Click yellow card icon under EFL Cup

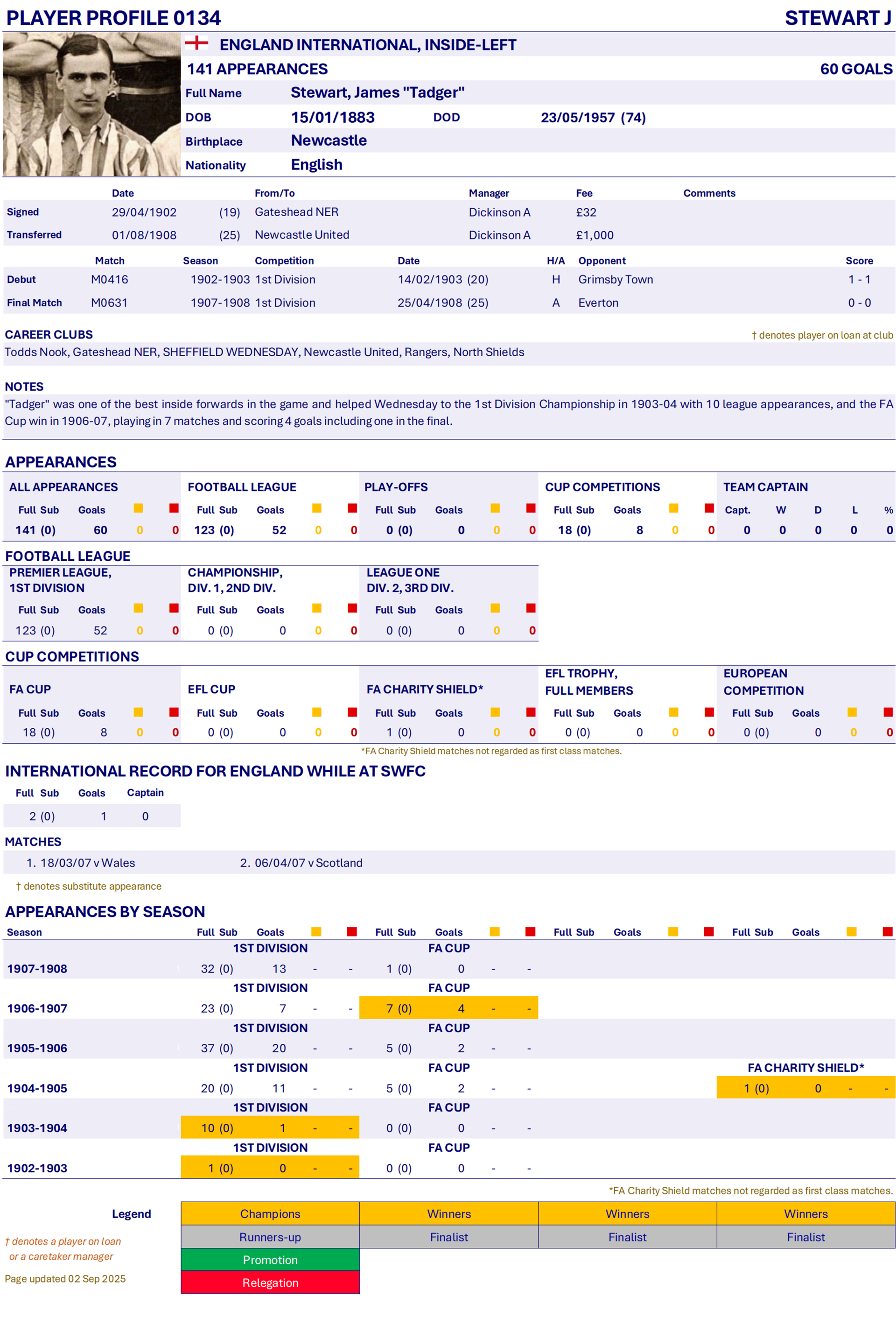tap(316, 712)
